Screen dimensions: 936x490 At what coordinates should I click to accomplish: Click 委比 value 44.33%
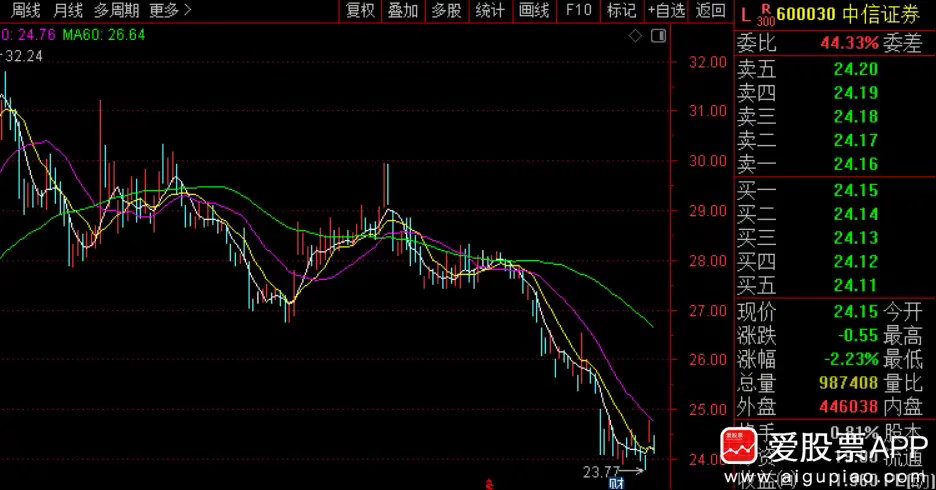click(849, 43)
